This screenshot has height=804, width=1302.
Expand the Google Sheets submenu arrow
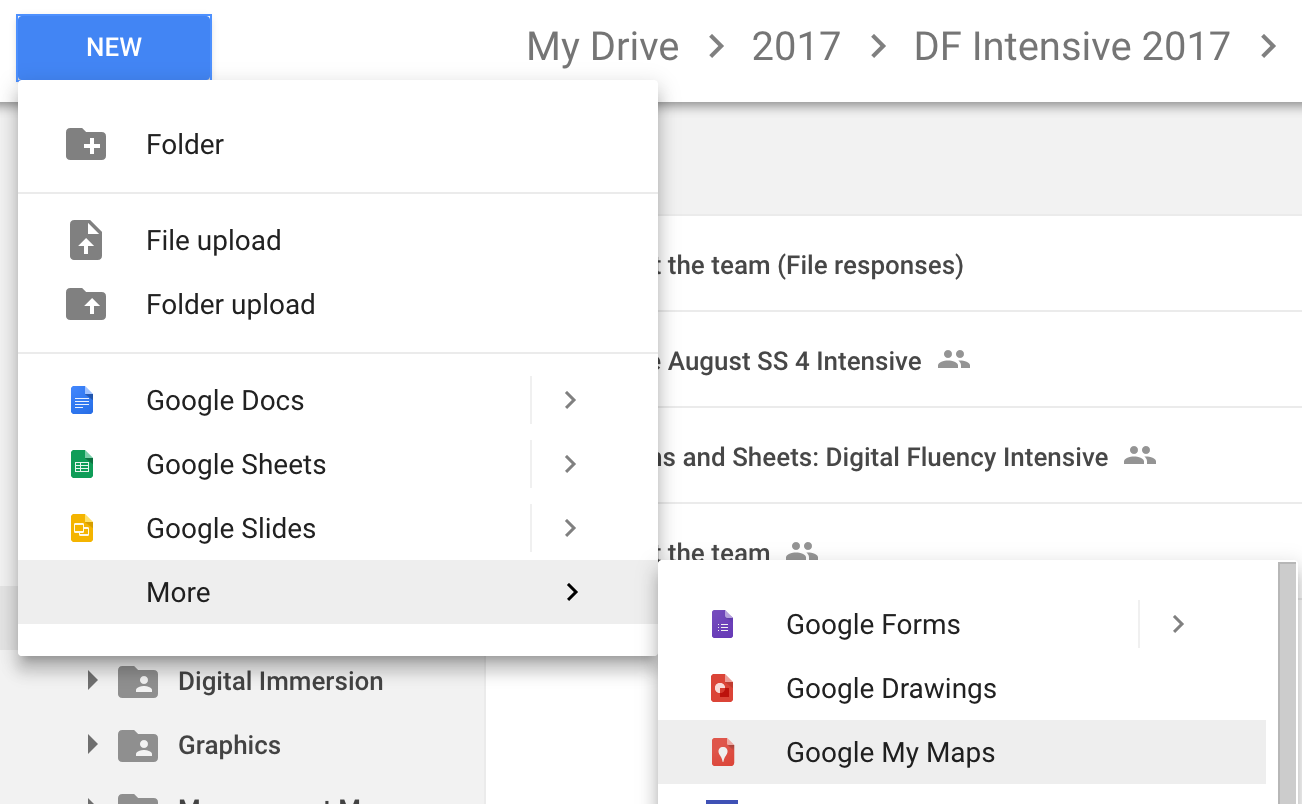[x=570, y=465]
